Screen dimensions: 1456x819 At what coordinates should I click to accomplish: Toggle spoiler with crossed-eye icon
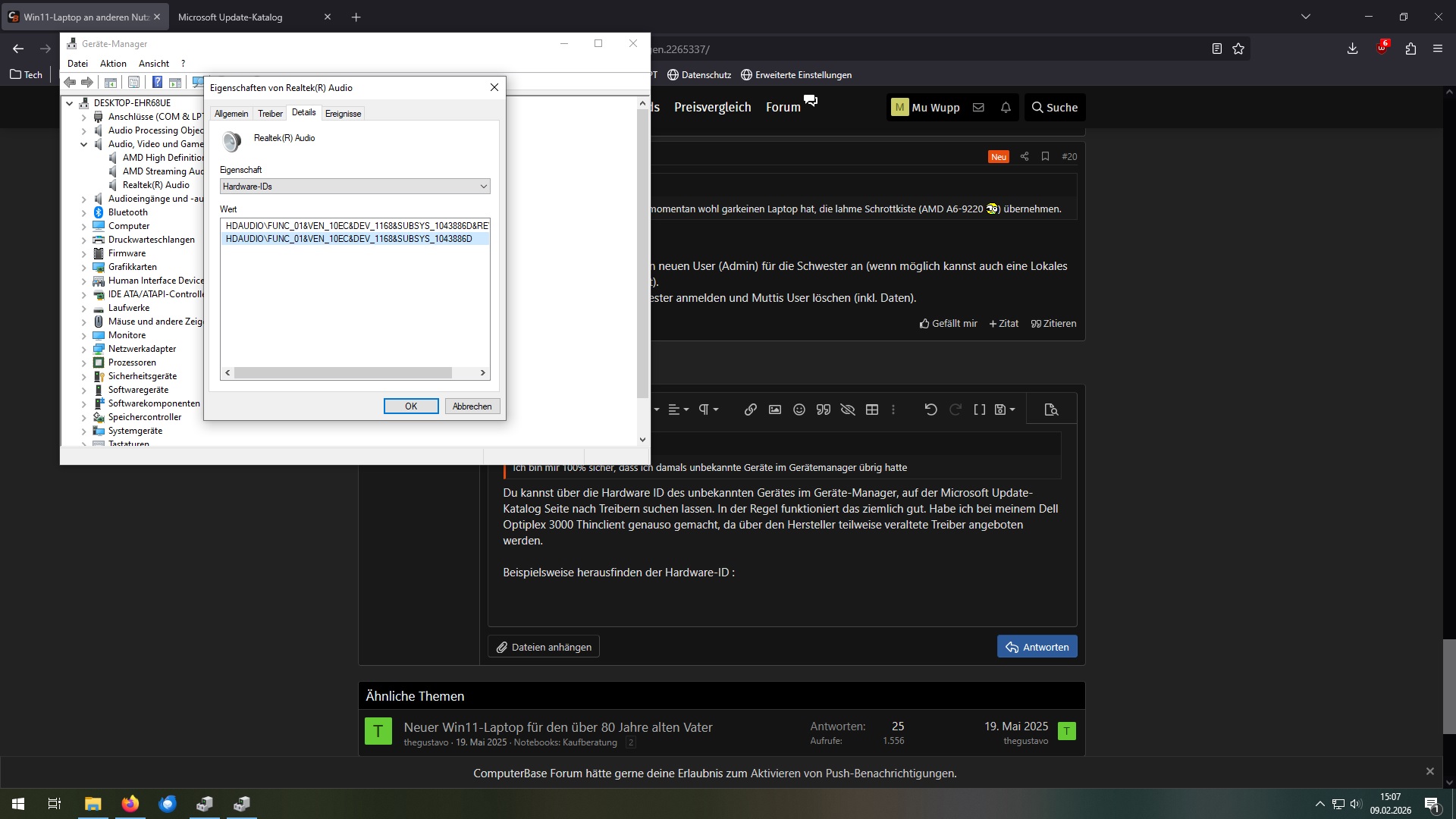[x=848, y=409]
